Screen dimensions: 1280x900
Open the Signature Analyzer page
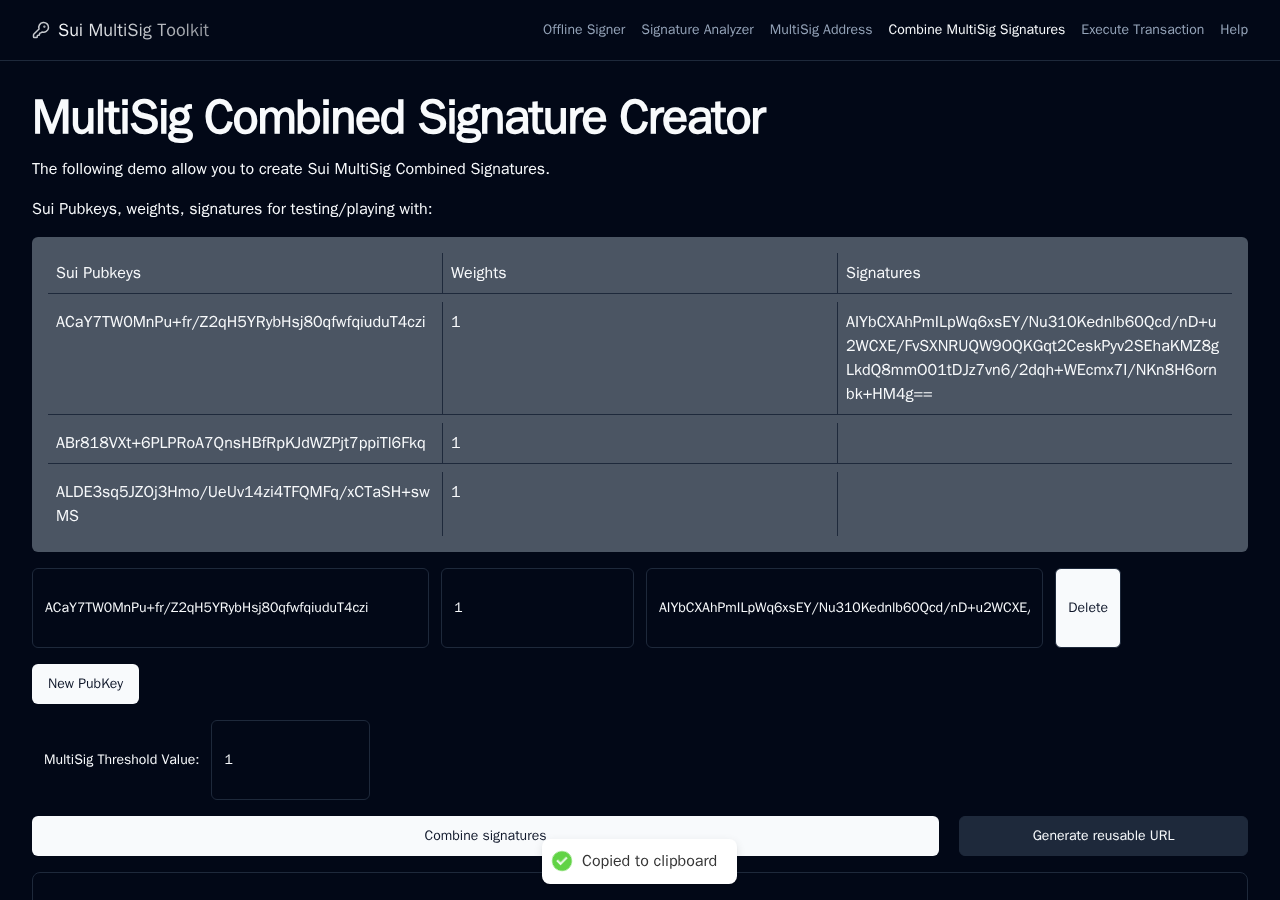pyautogui.click(x=697, y=30)
